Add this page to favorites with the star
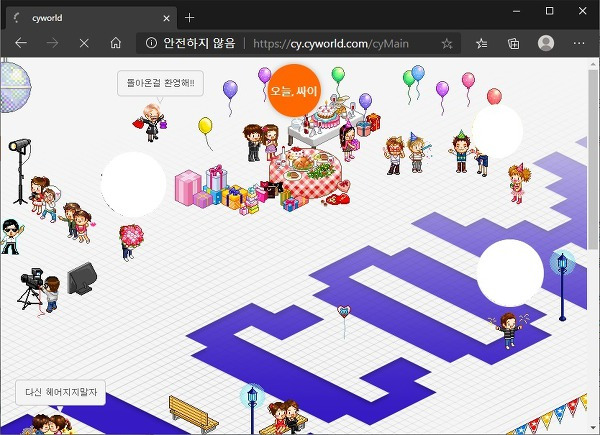The width and height of the screenshot is (600, 435). pos(447,44)
